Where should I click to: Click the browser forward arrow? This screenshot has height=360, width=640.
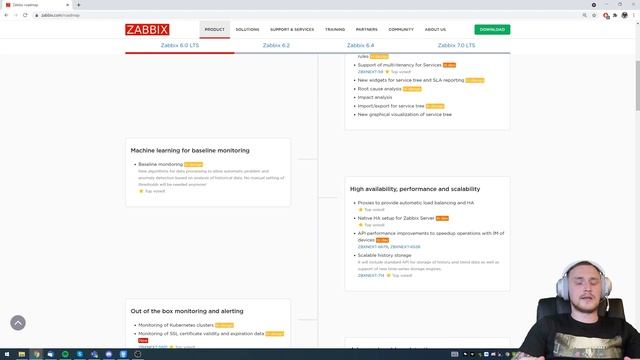click(x=16, y=15)
